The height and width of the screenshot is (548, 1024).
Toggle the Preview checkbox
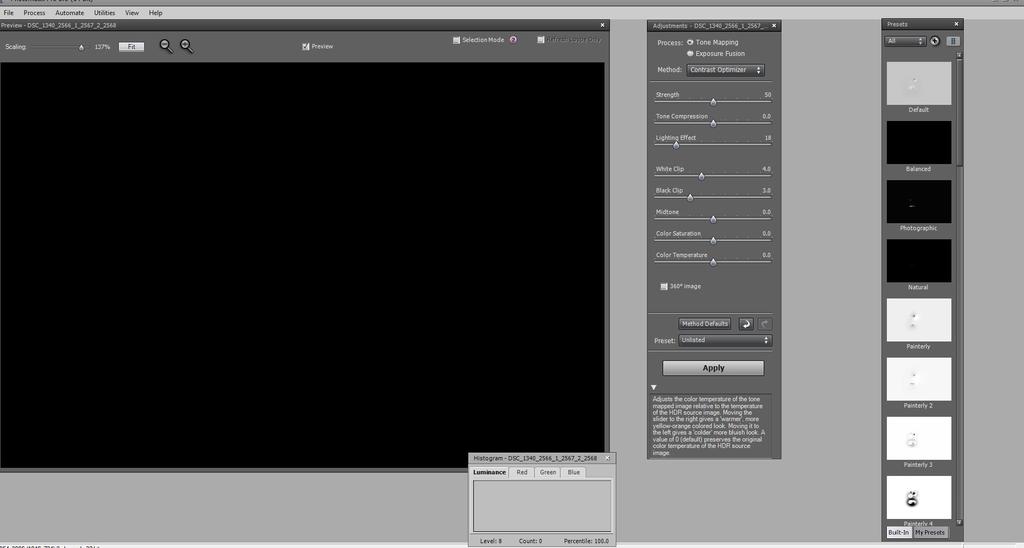(x=306, y=46)
